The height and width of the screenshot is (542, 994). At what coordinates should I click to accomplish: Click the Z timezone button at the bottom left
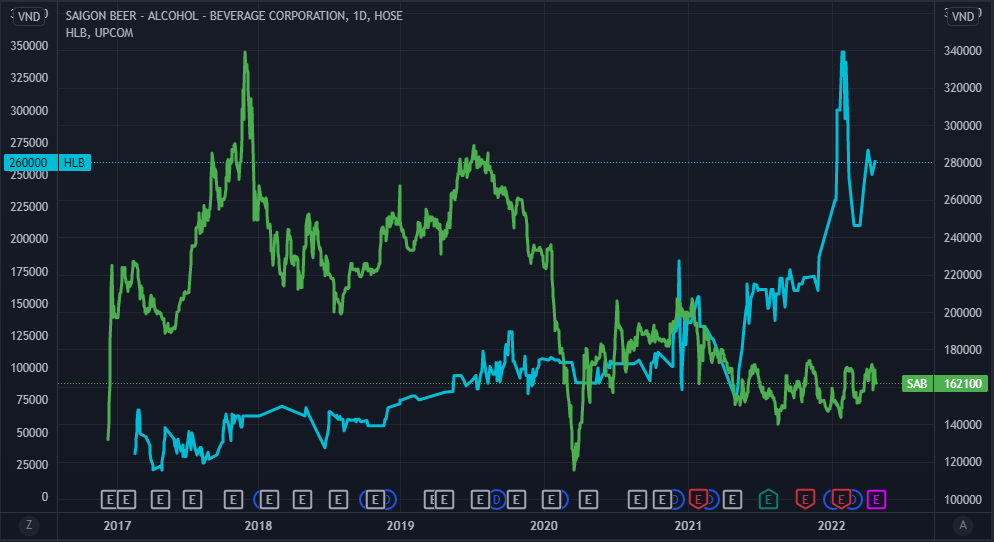click(29, 525)
